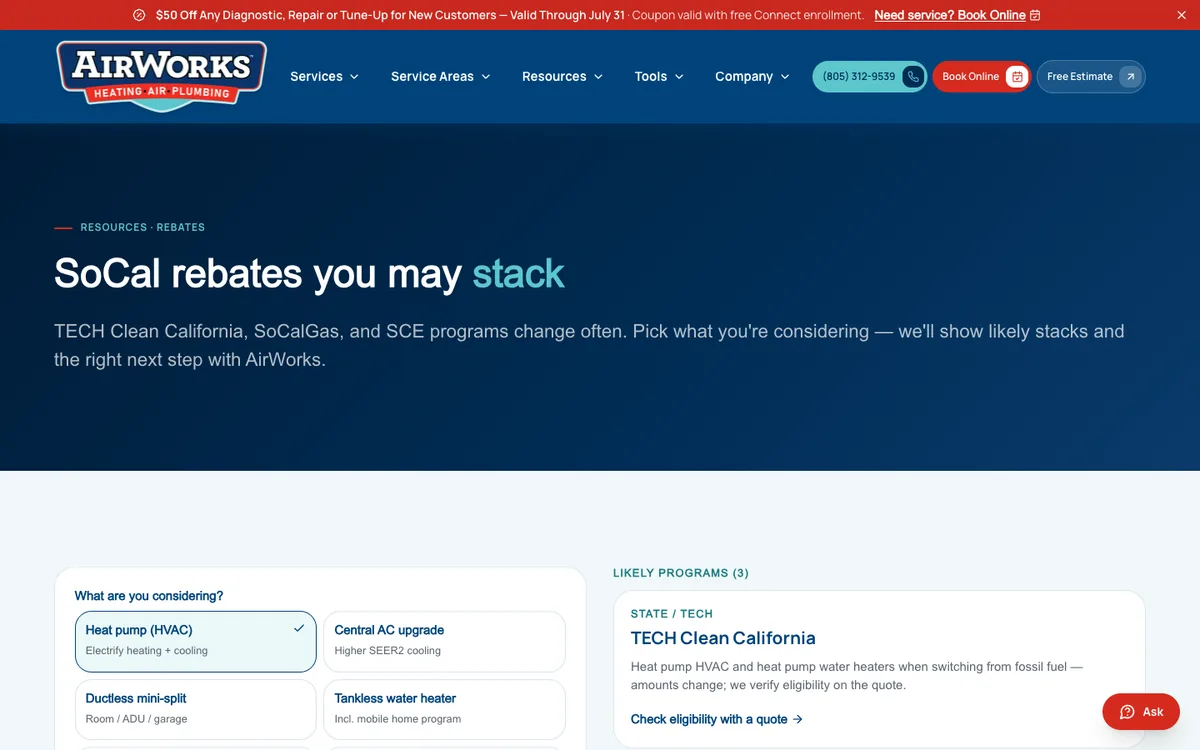This screenshot has height=750, width=1200.
Task: Expand Resources dropdown chevron
Action: click(599, 77)
